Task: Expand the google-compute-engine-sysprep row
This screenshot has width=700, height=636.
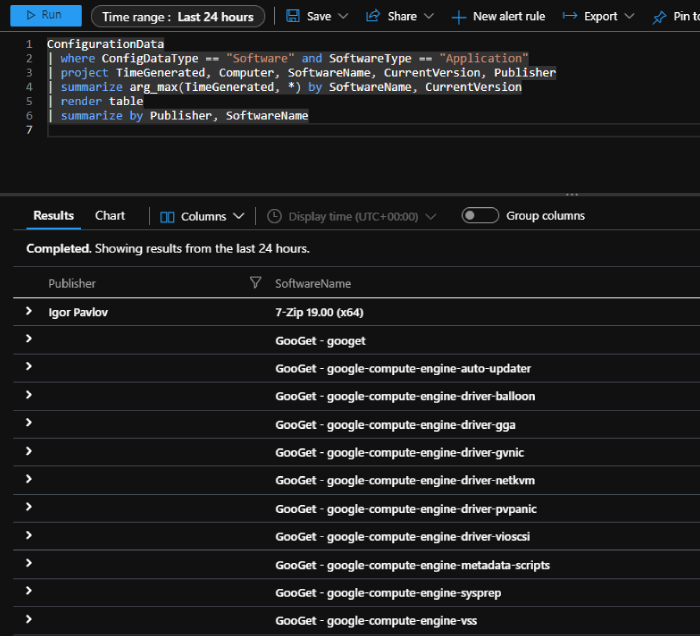Action: (x=29, y=592)
